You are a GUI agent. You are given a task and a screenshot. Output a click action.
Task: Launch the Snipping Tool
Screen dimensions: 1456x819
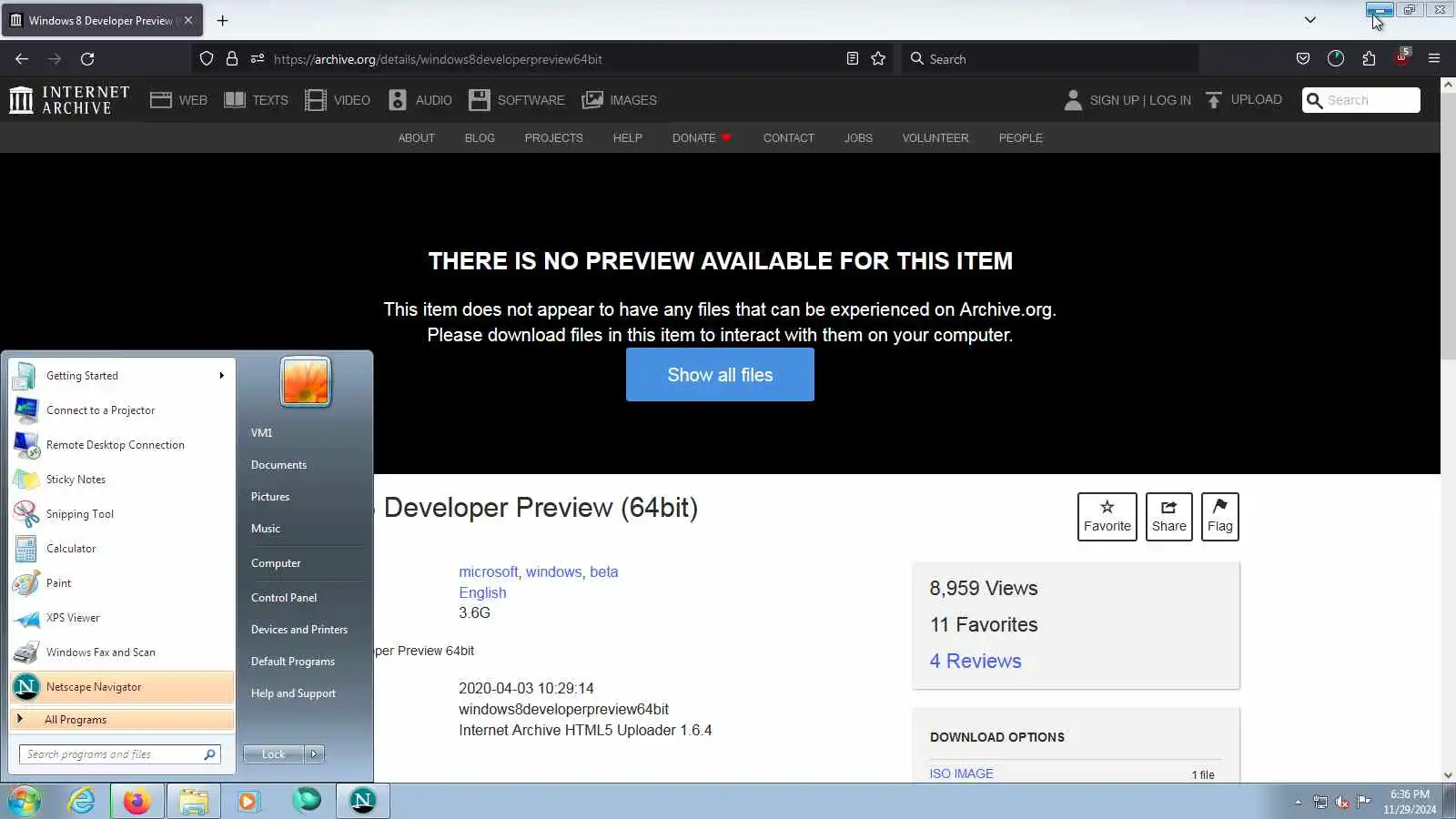122,514
